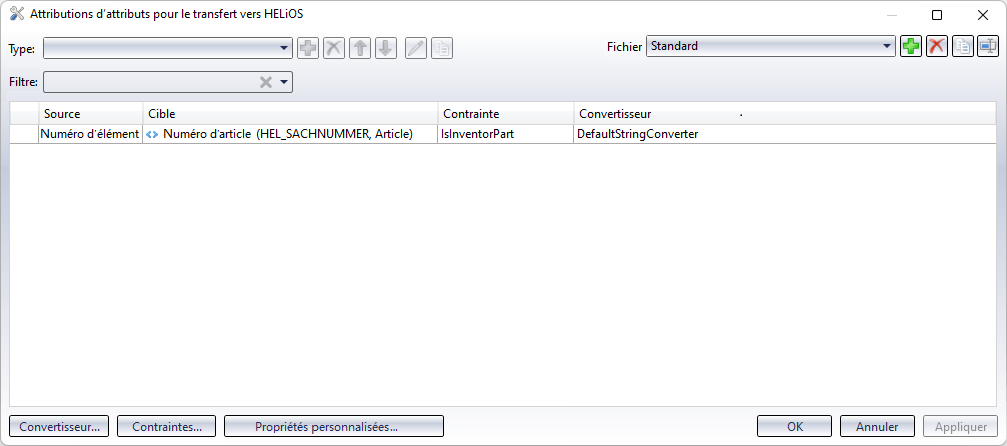The width and height of the screenshot is (1007, 446).
Task: Open the Type dropdown
Action: (168, 48)
